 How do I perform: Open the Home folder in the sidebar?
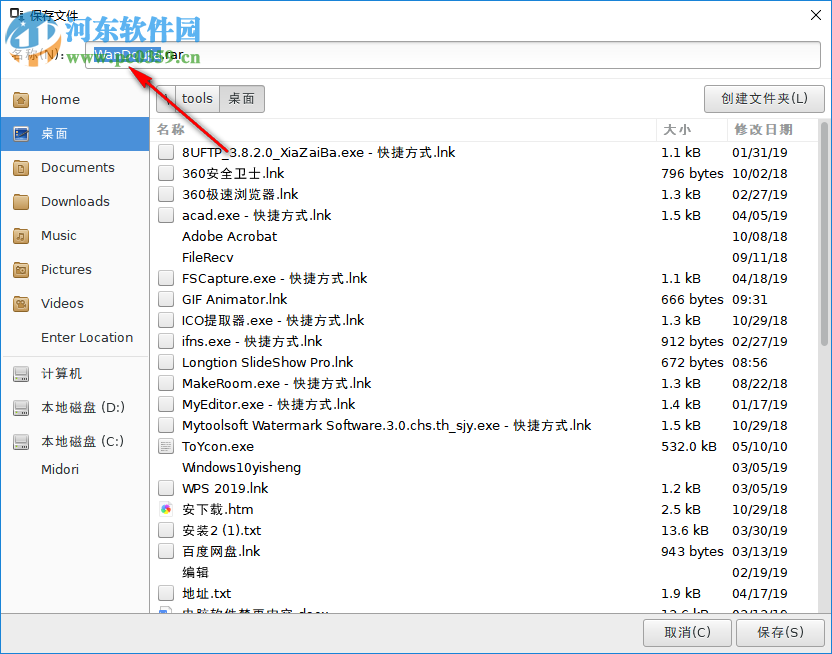tap(60, 99)
